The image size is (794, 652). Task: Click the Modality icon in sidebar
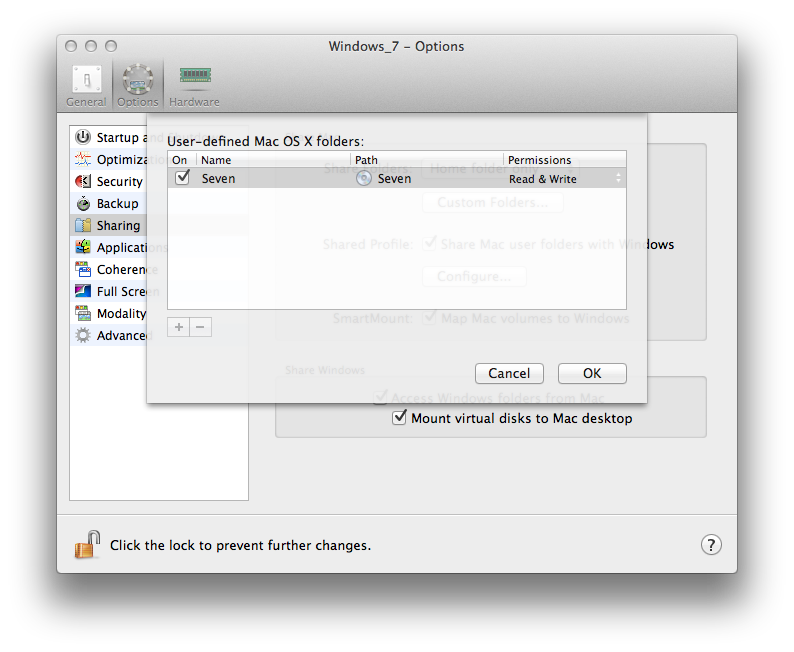tap(83, 313)
